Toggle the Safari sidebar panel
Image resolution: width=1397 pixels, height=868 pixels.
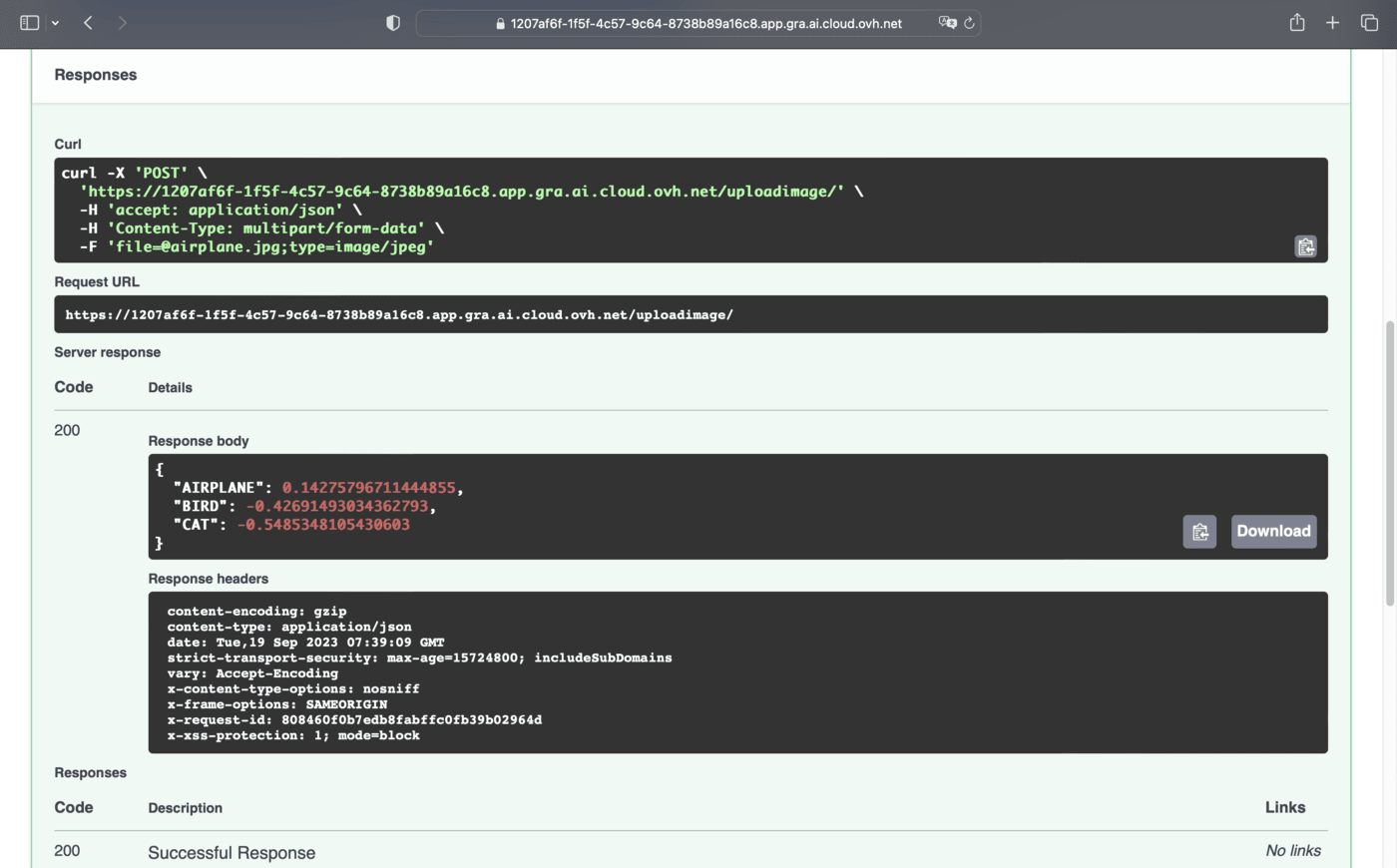point(29,23)
